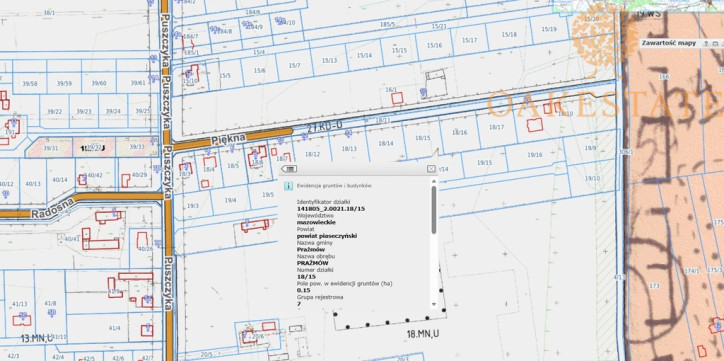Select parcel 41/4 on the map

click(x=115, y=328)
